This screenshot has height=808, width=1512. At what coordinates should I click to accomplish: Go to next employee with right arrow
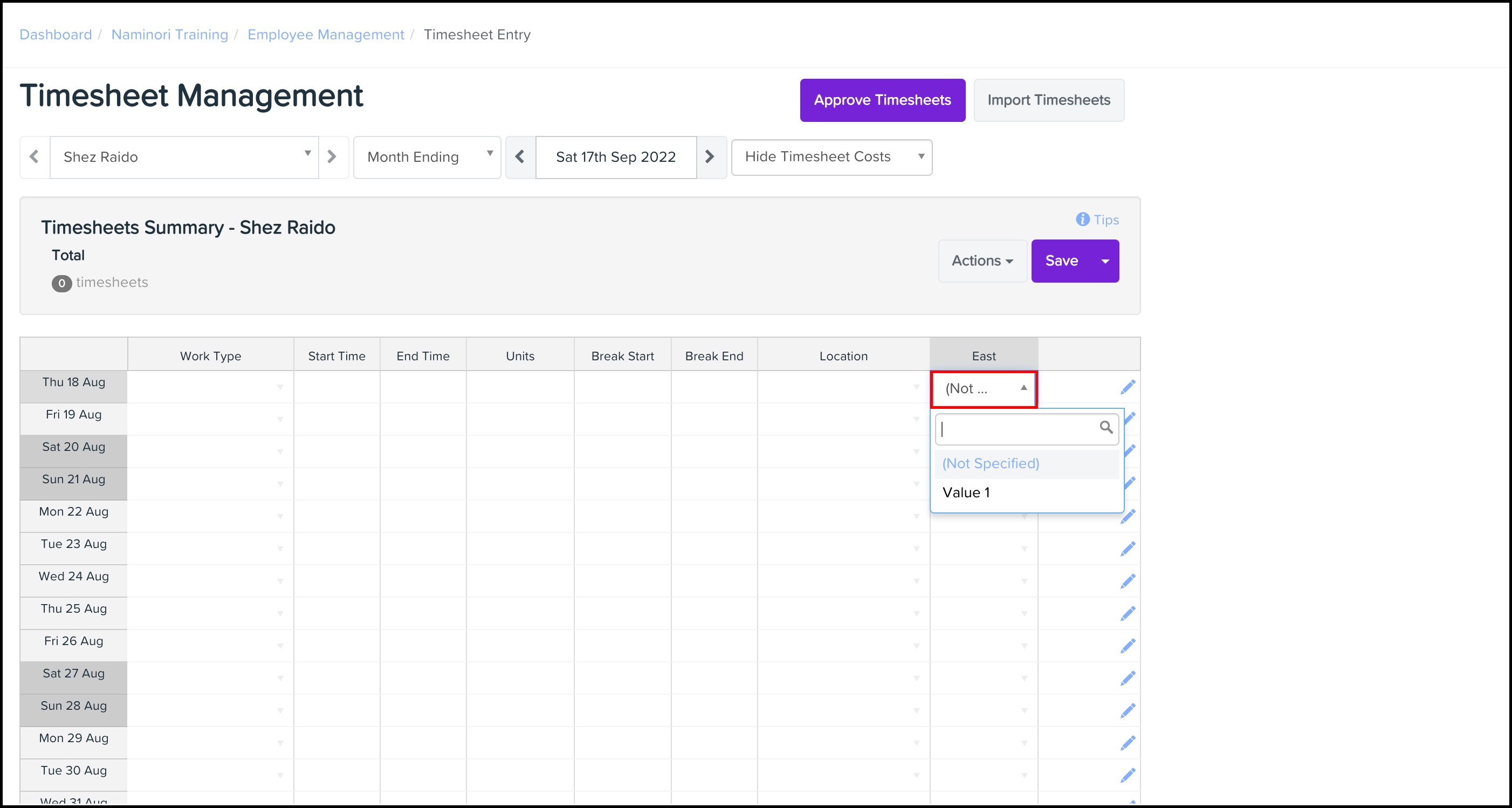click(332, 157)
